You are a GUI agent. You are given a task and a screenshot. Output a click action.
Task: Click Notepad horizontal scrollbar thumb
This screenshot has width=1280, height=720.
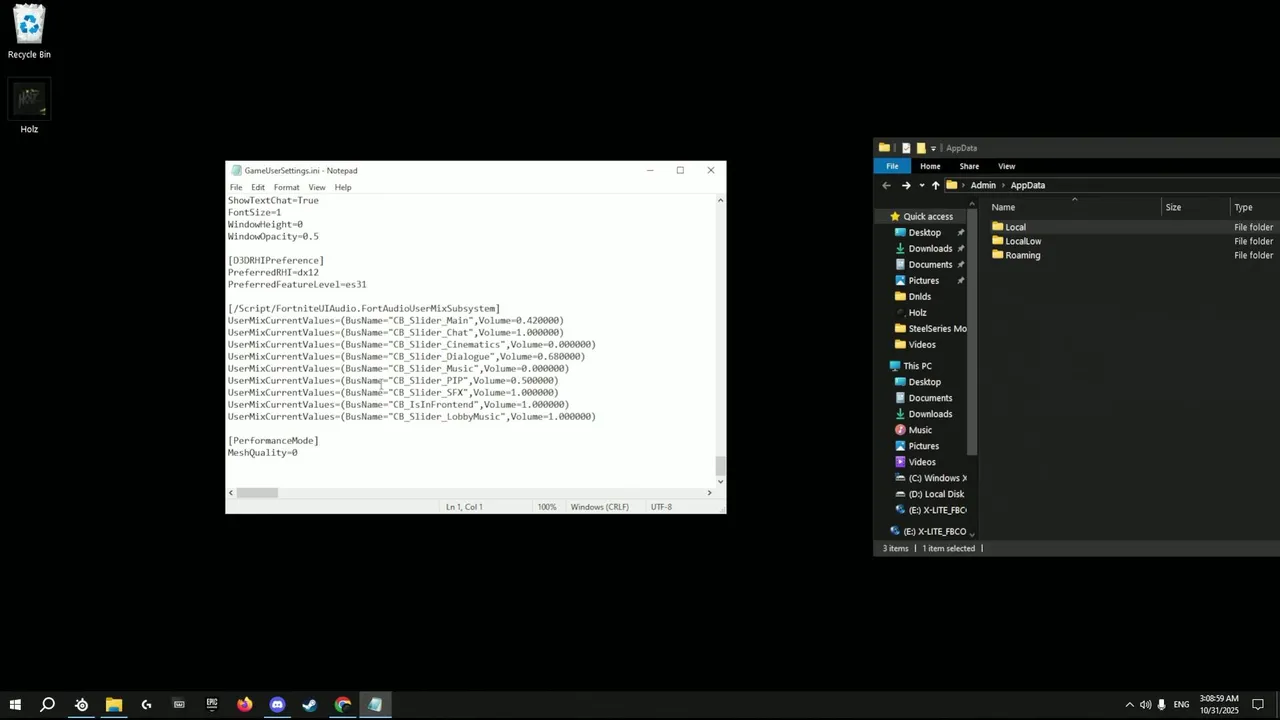coord(257,492)
